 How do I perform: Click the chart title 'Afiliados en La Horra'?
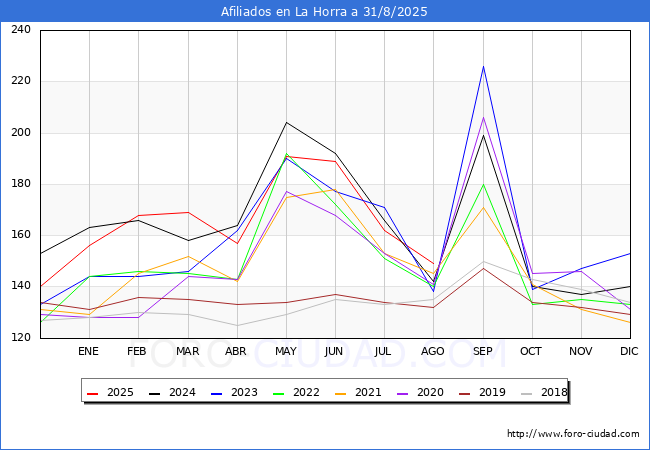[325, 12]
